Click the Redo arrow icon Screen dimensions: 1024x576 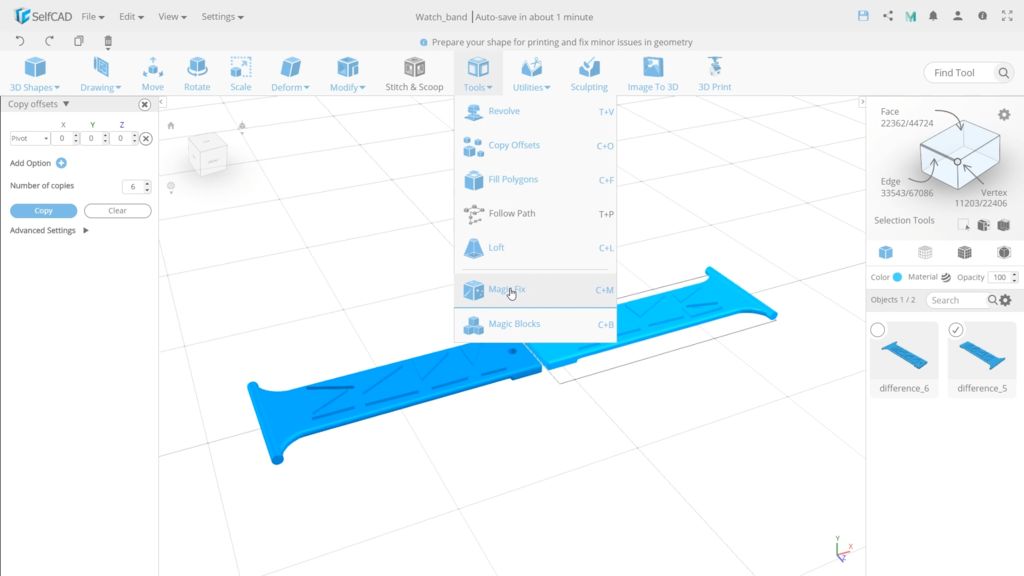click(50, 41)
